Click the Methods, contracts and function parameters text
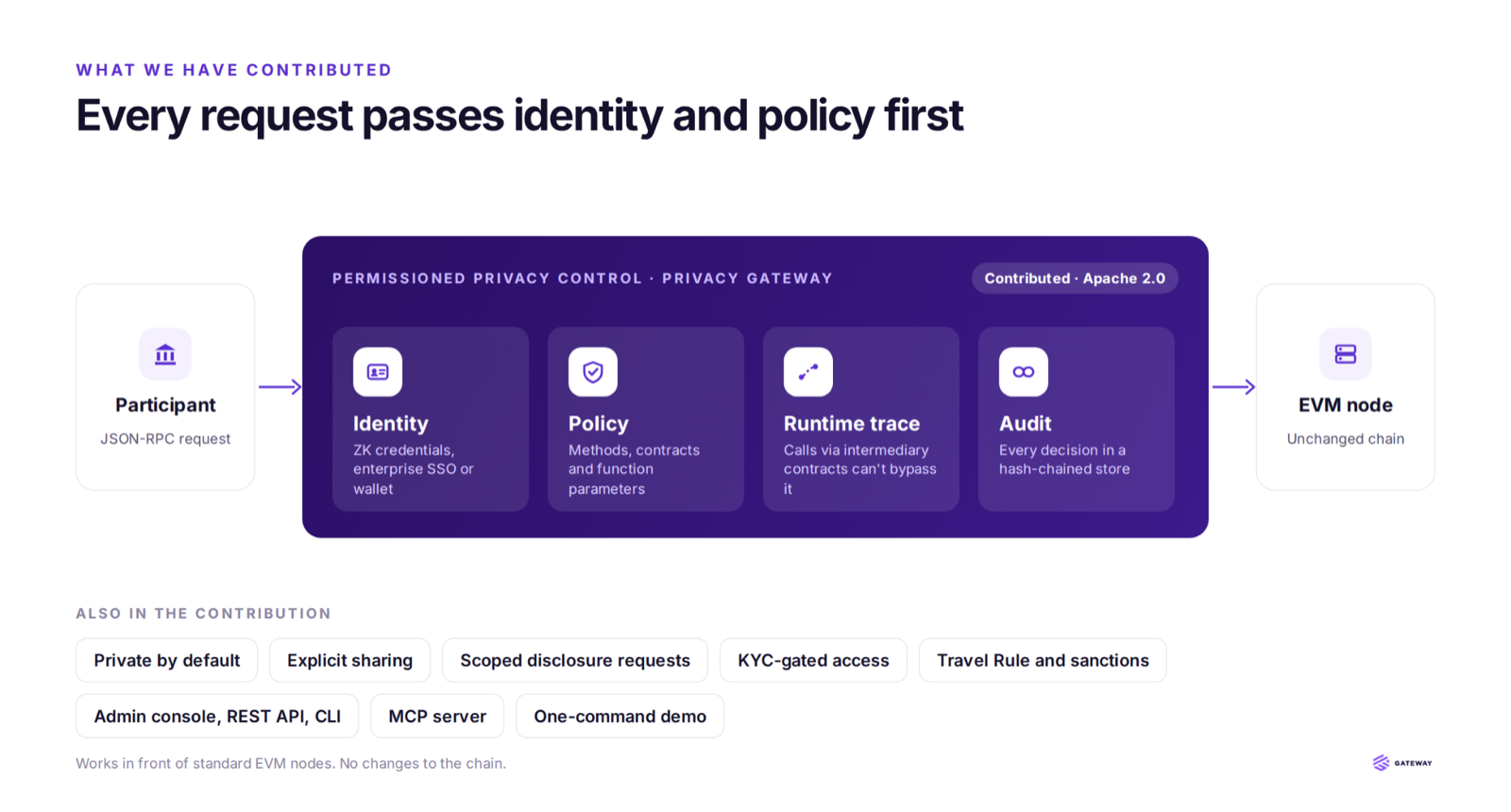Screen dimensions: 1511x812 [635, 469]
